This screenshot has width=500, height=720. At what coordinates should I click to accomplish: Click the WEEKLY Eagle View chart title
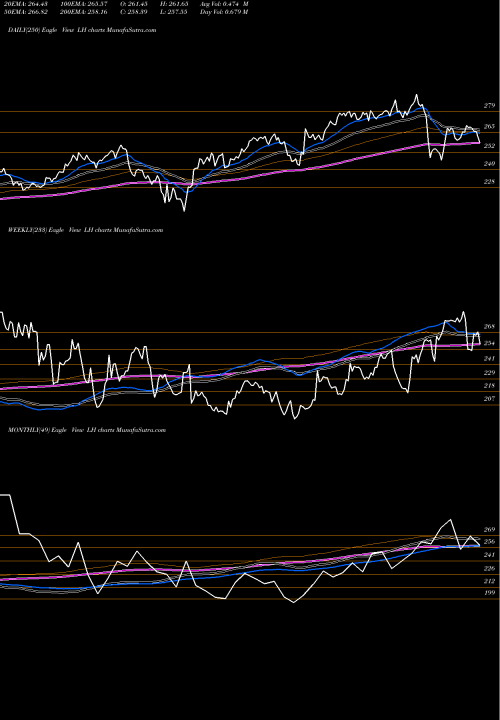pos(85,230)
